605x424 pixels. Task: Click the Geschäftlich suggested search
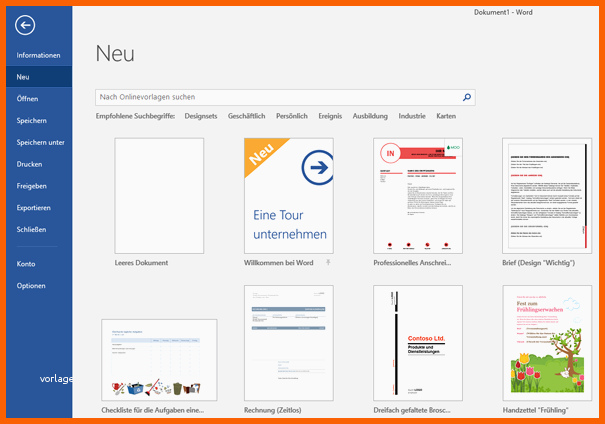click(246, 116)
